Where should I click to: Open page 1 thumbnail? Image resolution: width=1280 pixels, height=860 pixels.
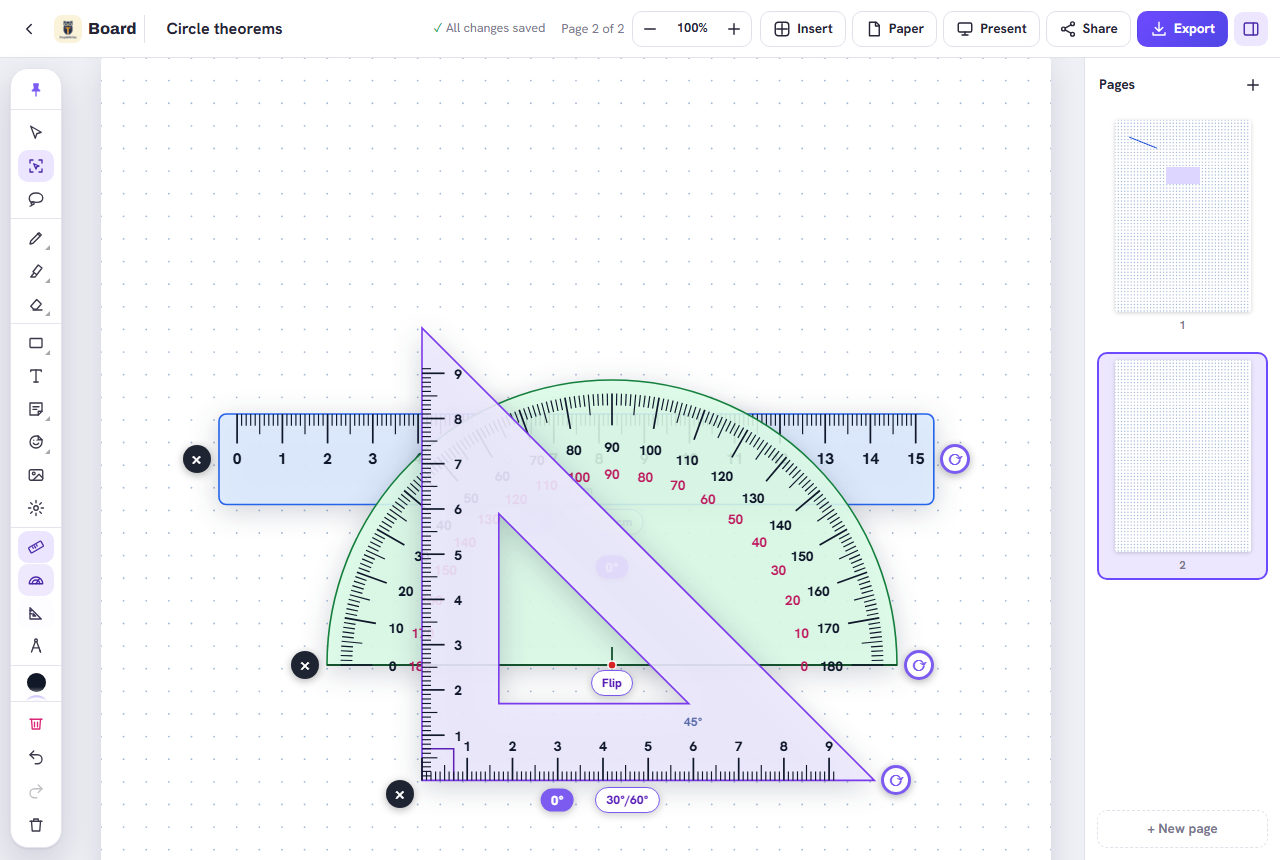pyautogui.click(x=1182, y=215)
